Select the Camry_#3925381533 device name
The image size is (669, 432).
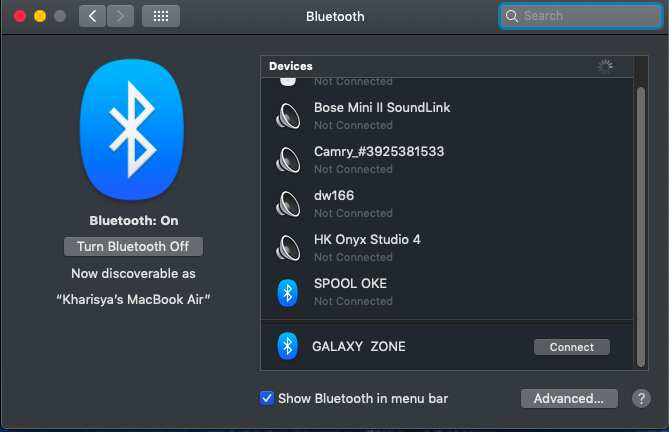(379, 151)
